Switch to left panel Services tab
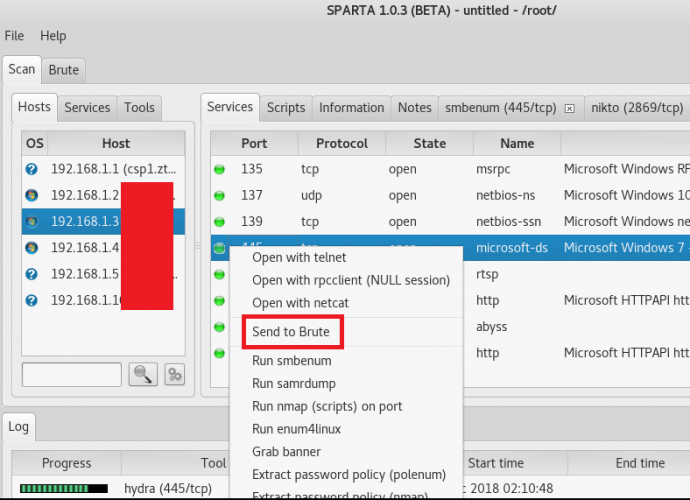 [x=87, y=108]
